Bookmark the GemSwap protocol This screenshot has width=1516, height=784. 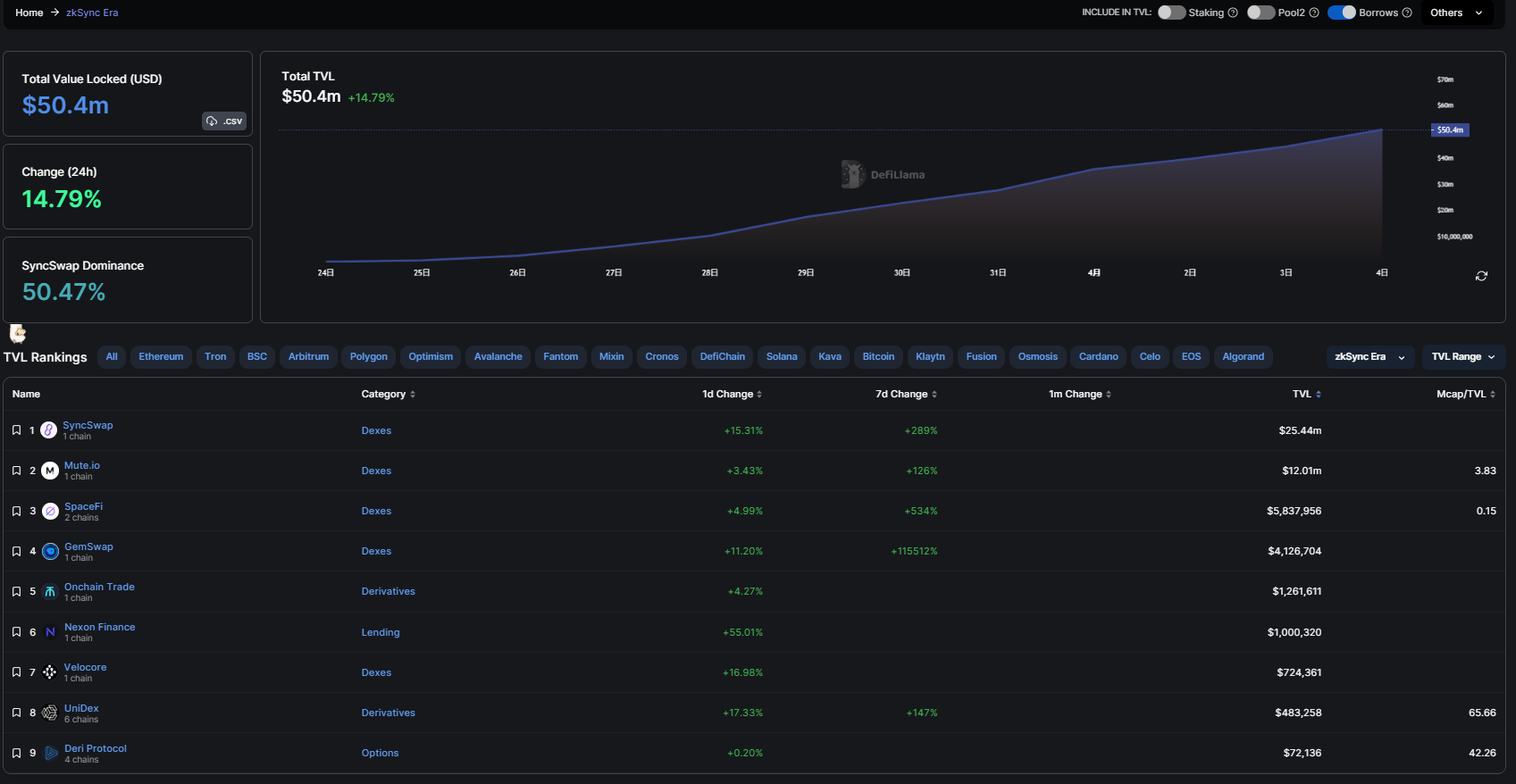tap(16, 551)
